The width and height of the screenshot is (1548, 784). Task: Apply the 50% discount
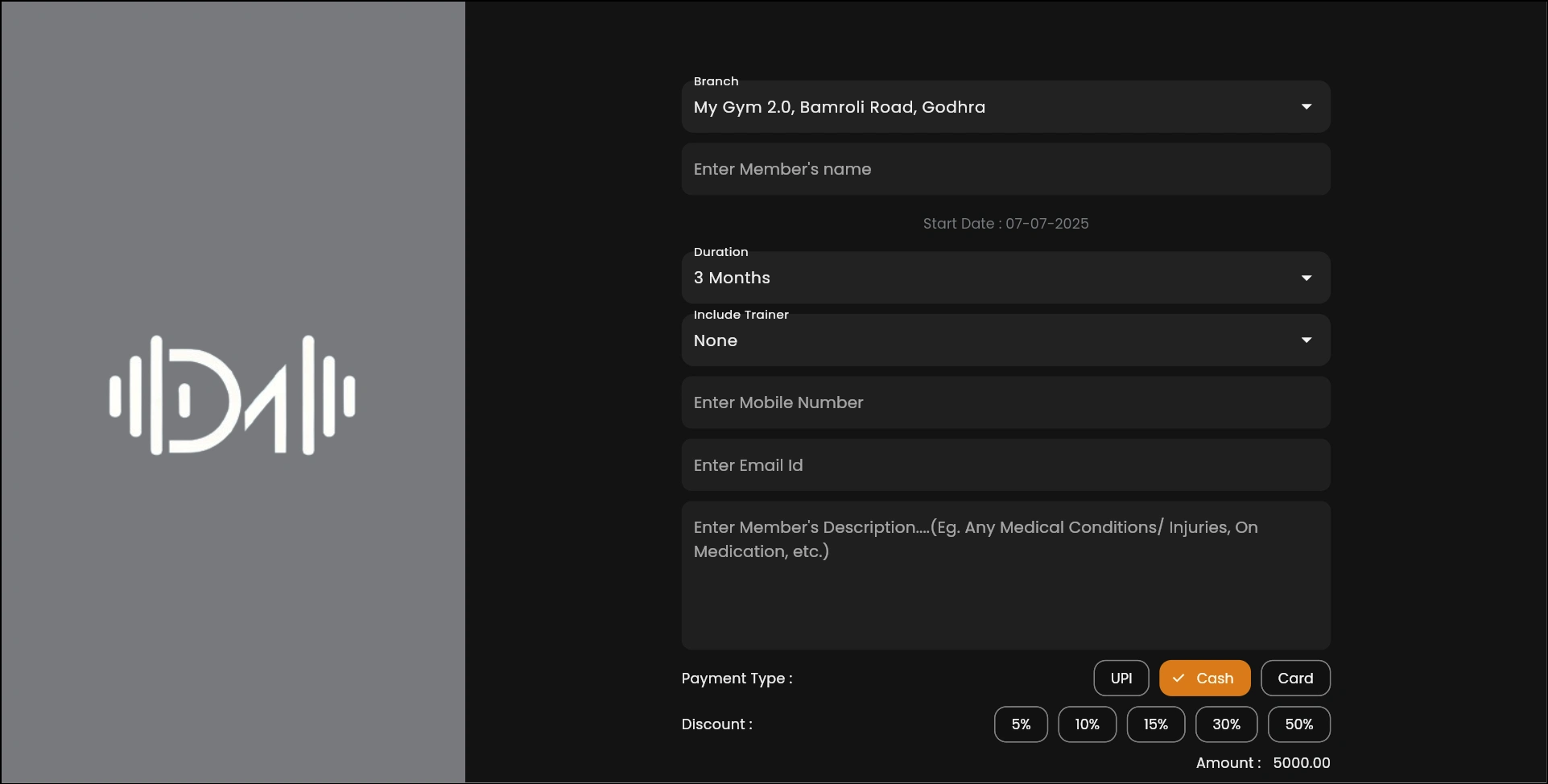(1298, 724)
